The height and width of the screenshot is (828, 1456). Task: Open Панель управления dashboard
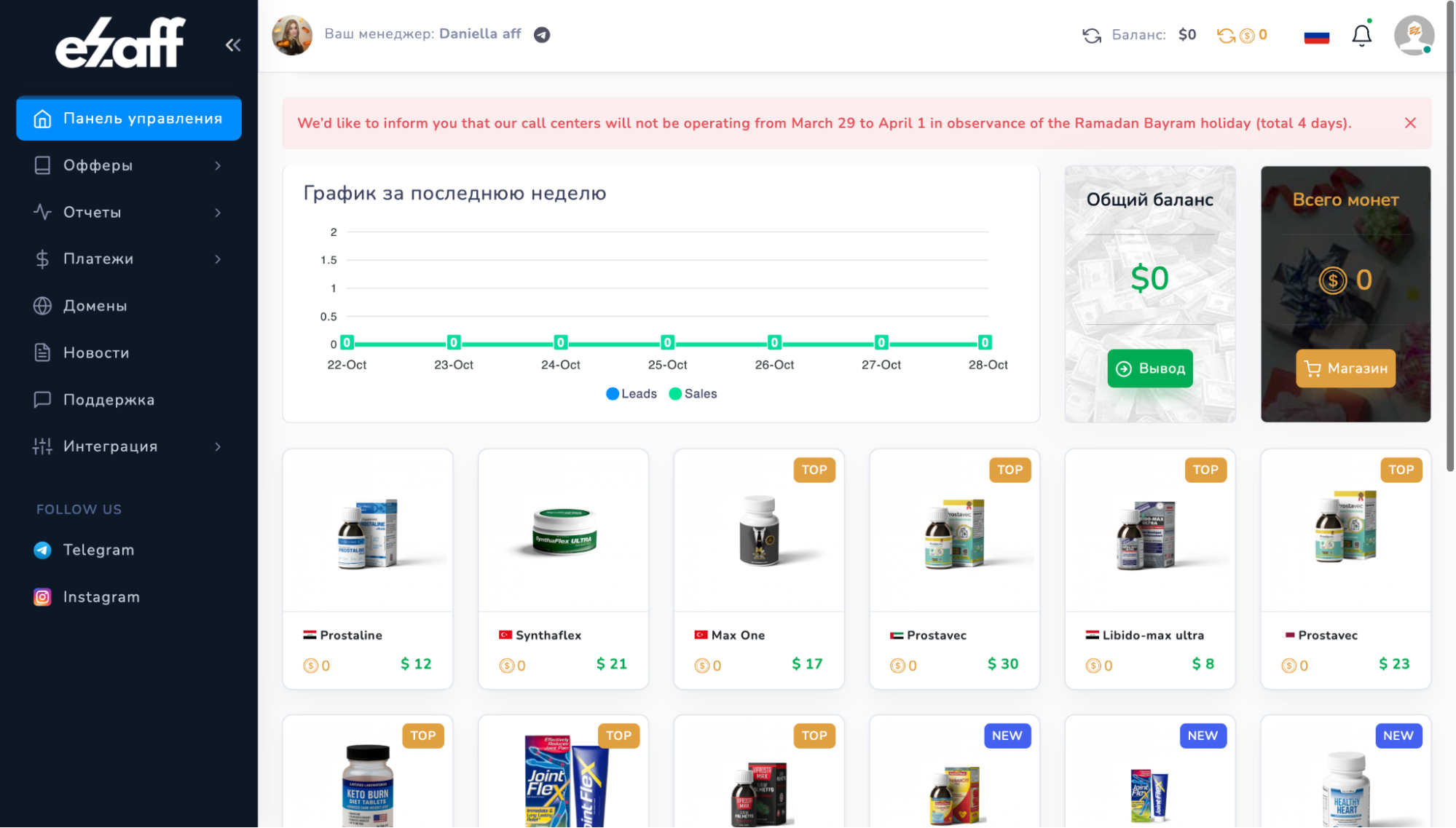[x=129, y=119]
